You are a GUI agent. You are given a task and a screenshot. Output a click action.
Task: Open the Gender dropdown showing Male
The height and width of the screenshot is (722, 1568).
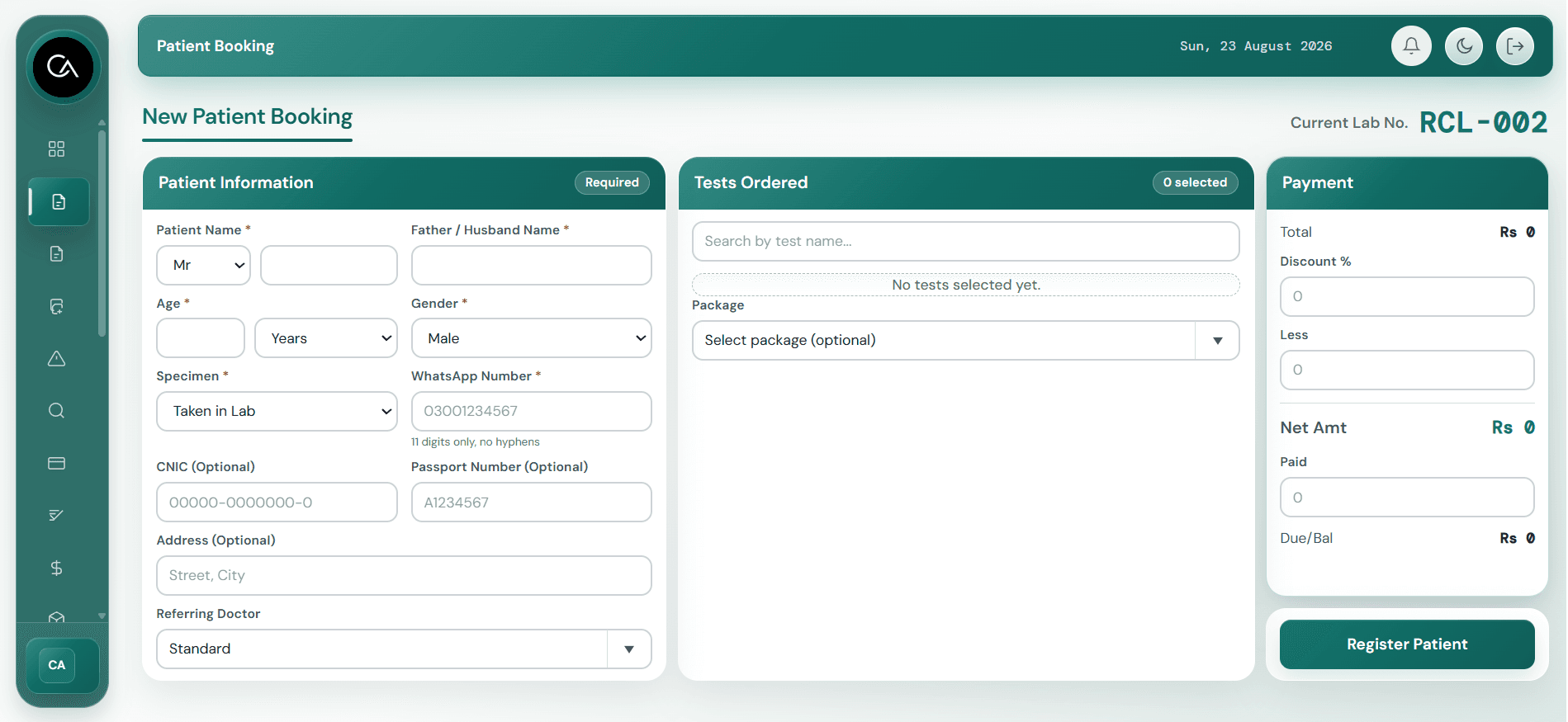click(x=532, y=338)
